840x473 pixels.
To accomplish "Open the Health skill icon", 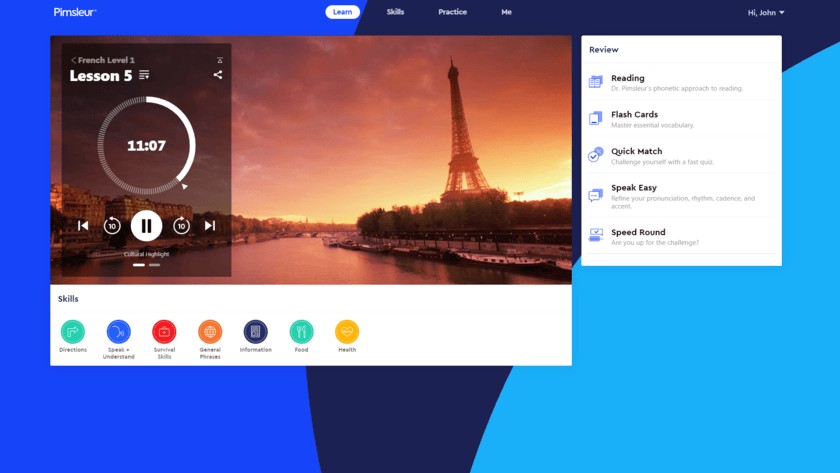I will coord(347,332).
